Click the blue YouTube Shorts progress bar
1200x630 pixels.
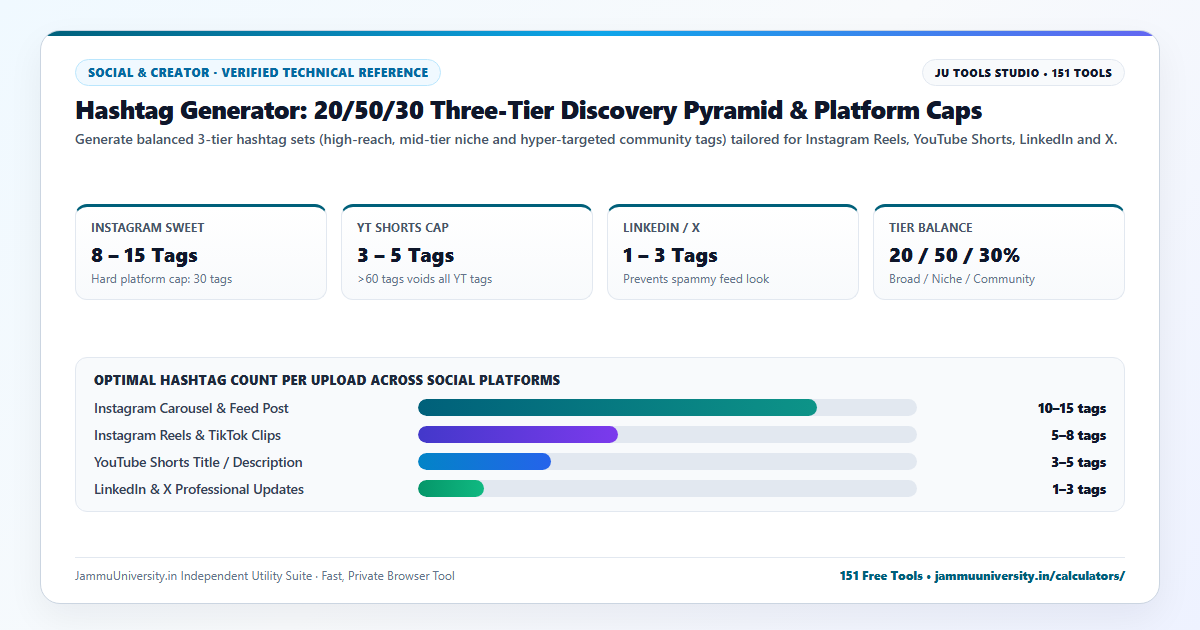[484, 462]
